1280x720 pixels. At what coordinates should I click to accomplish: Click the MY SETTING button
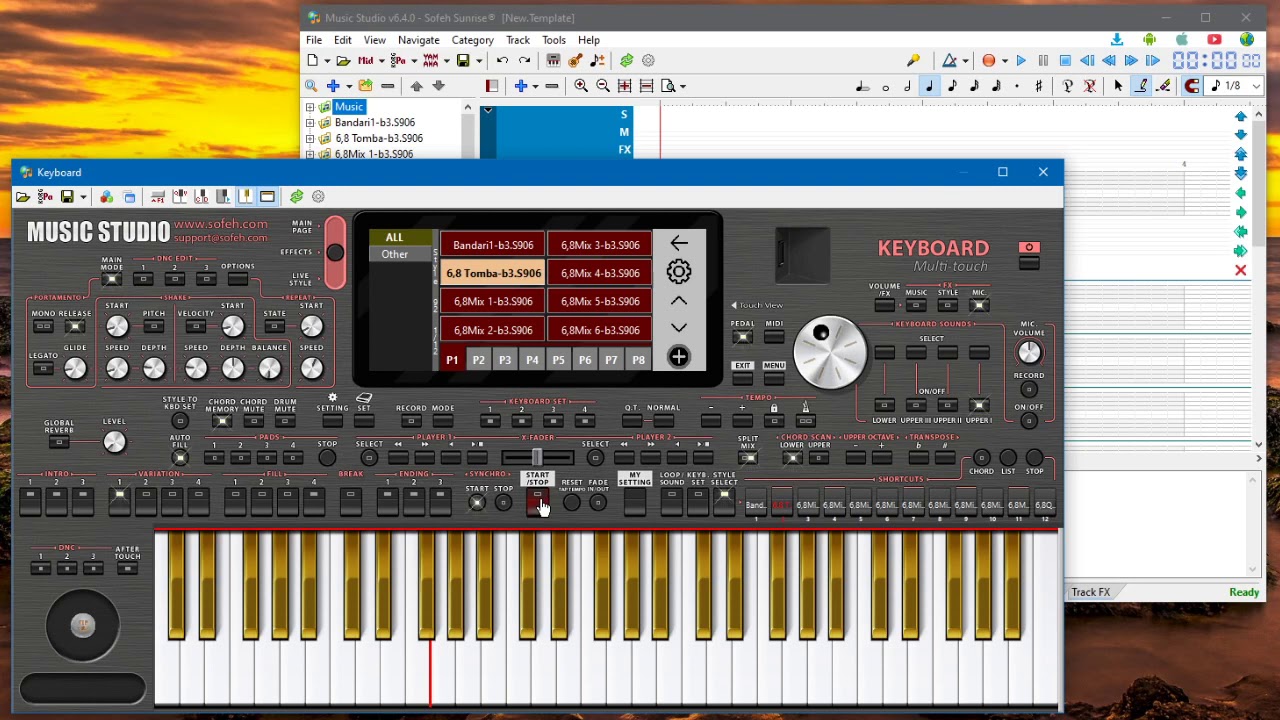pyautogui.click(x=634, y=500)
